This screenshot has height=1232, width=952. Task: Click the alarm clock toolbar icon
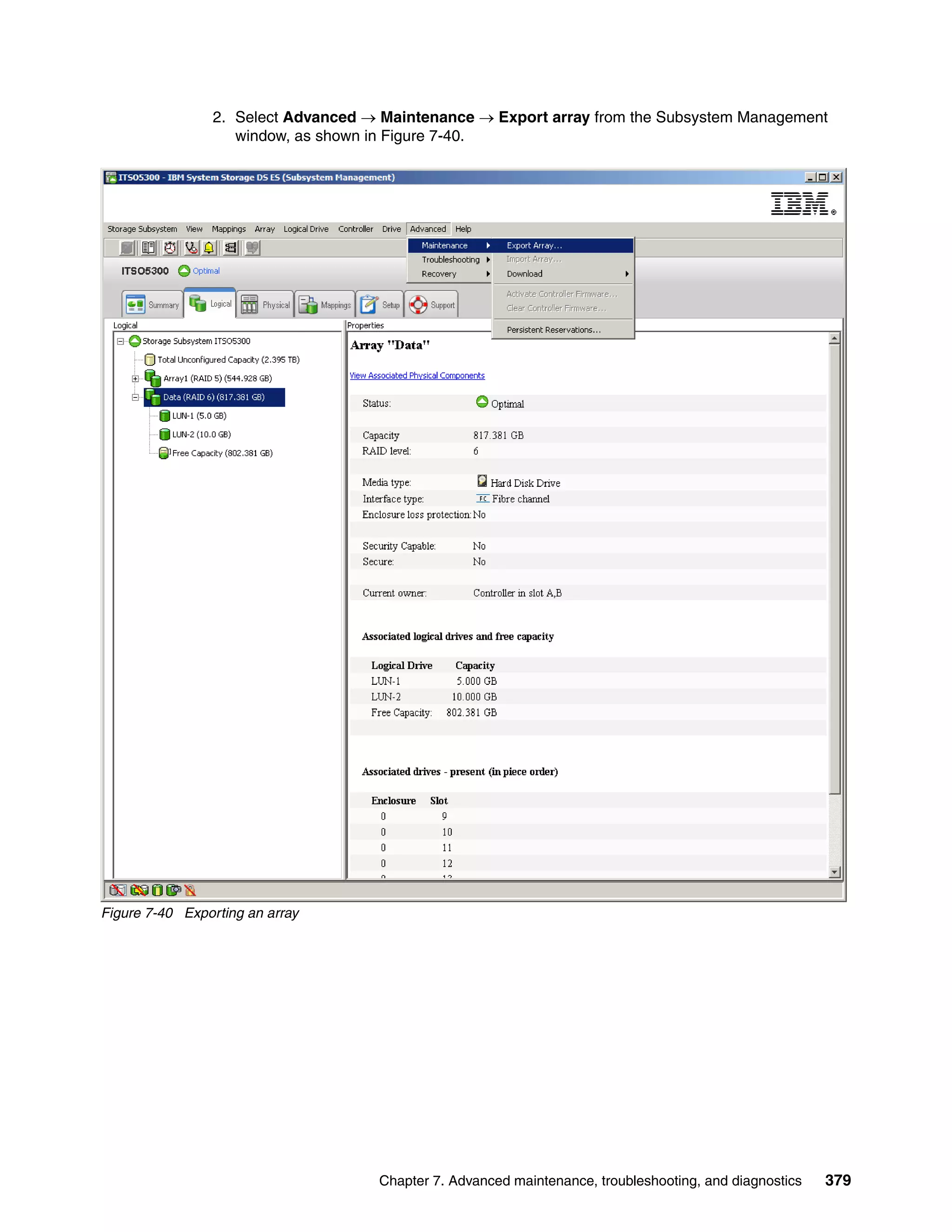click(x=170, y=248)
